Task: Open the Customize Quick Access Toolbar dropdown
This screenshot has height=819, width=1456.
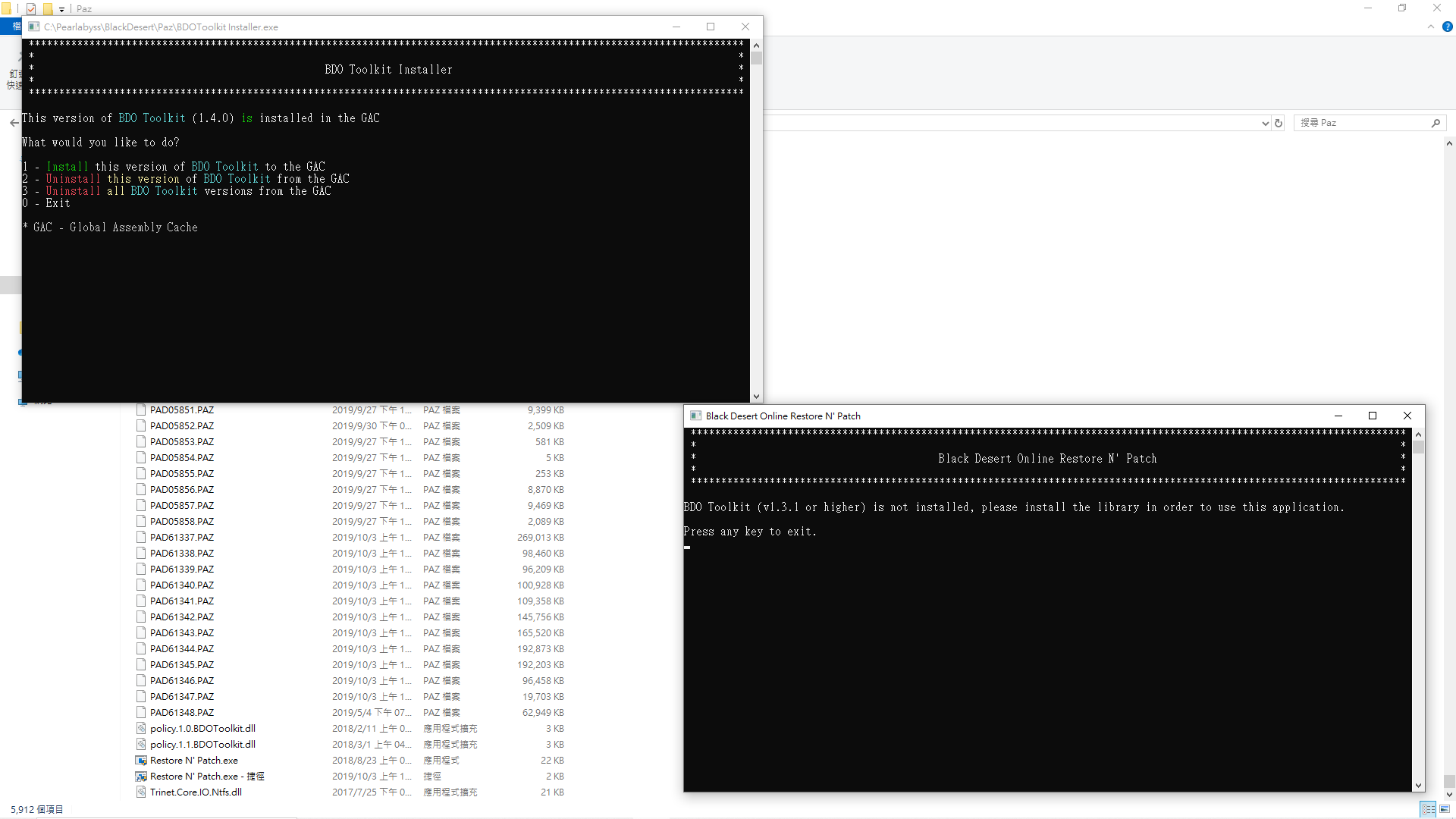Action: [62, 10]
